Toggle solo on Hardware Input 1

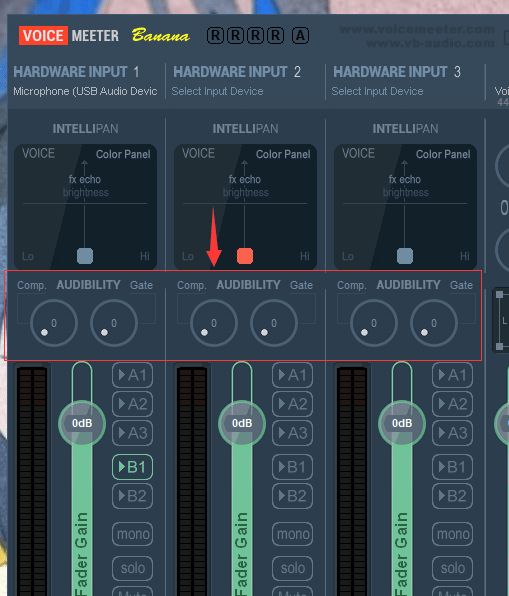133,568
